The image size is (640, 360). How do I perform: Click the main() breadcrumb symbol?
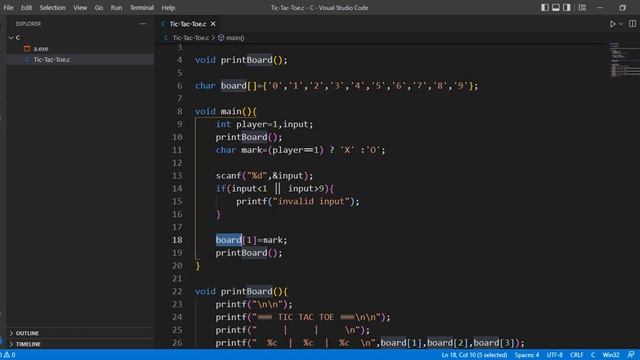235,38
